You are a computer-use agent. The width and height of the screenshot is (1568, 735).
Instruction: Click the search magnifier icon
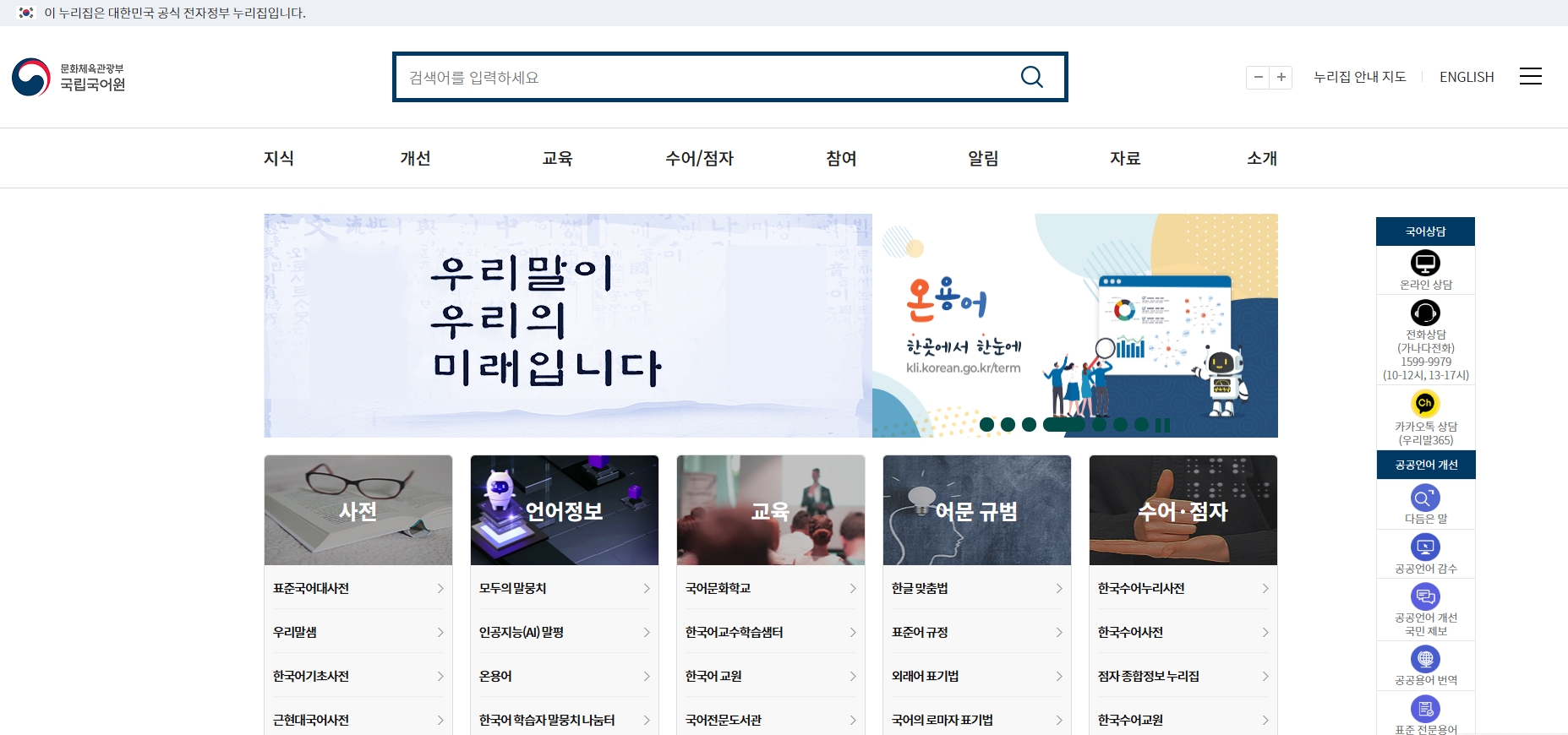click(x=1031, y=77)
